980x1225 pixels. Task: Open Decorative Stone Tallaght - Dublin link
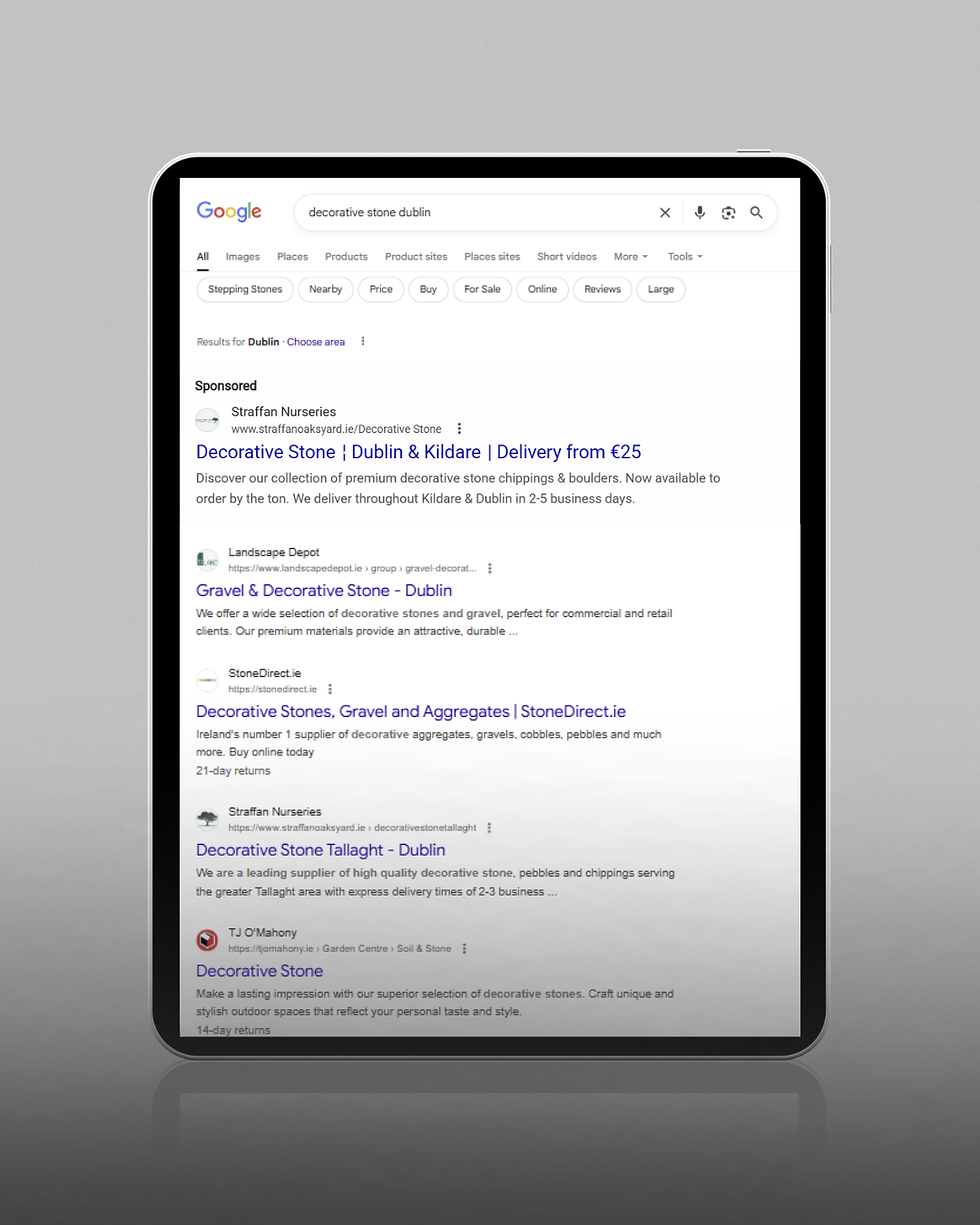click(x=321, y=850)
